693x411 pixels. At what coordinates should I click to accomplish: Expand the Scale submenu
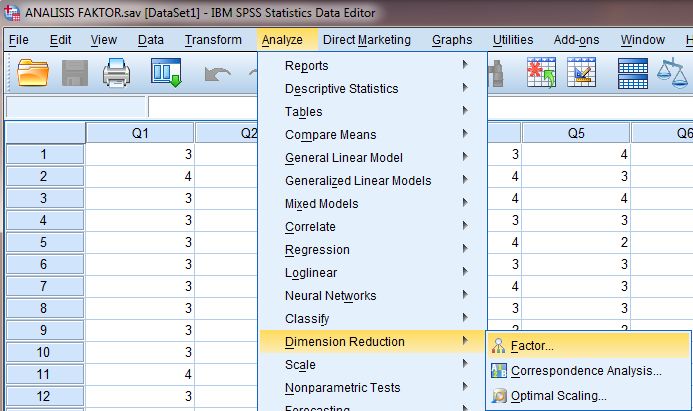[372, 364]
